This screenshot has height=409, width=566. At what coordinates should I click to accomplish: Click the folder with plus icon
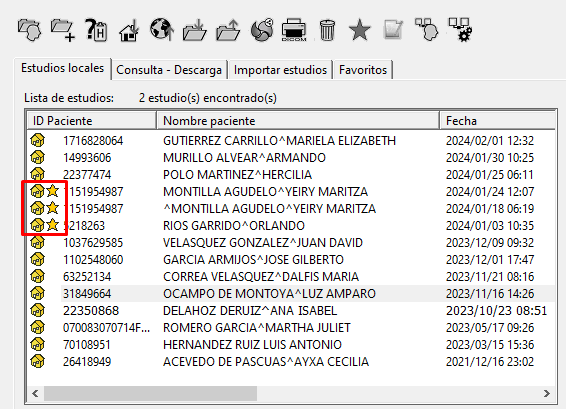63,30
